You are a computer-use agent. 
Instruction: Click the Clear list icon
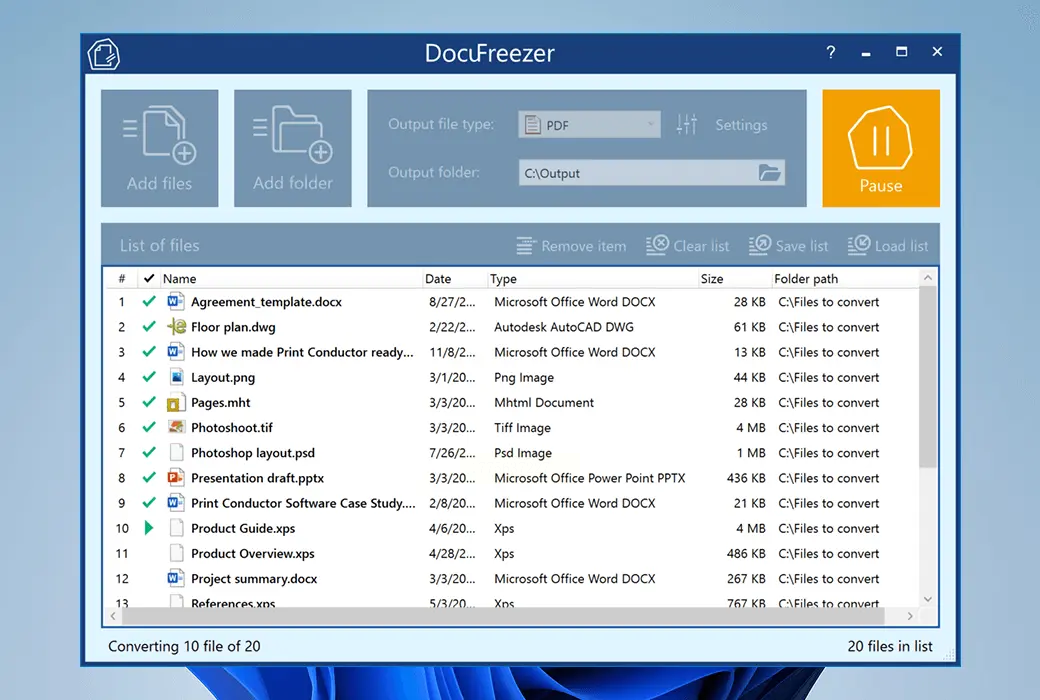(657, 246)
